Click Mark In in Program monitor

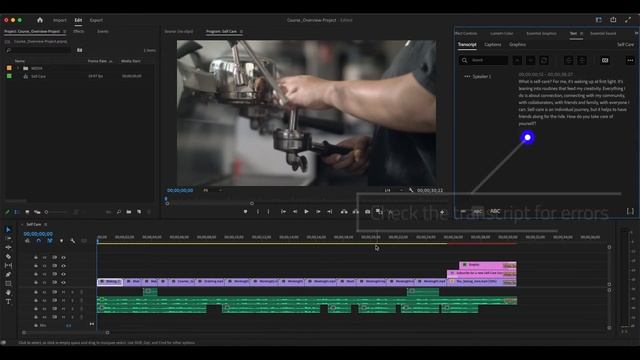tap(258, 211)
